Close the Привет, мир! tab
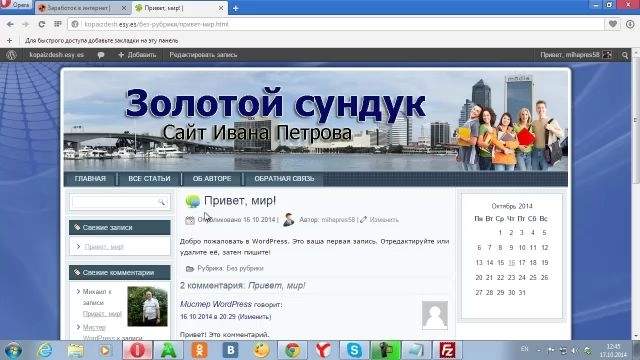The width and height of the screenshot is (640, 360). [x=221, y=8]
